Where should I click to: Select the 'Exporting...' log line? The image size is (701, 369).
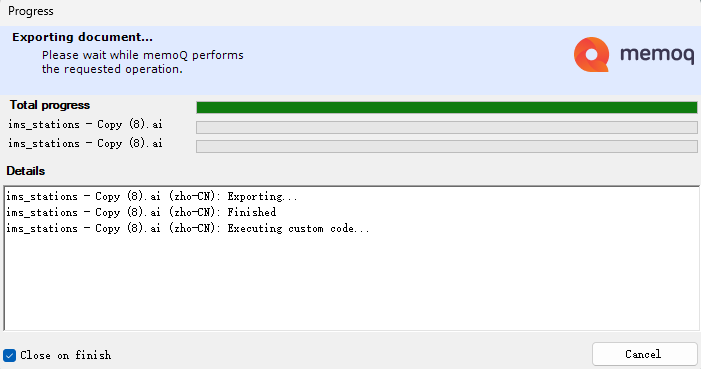click(152, 196)
